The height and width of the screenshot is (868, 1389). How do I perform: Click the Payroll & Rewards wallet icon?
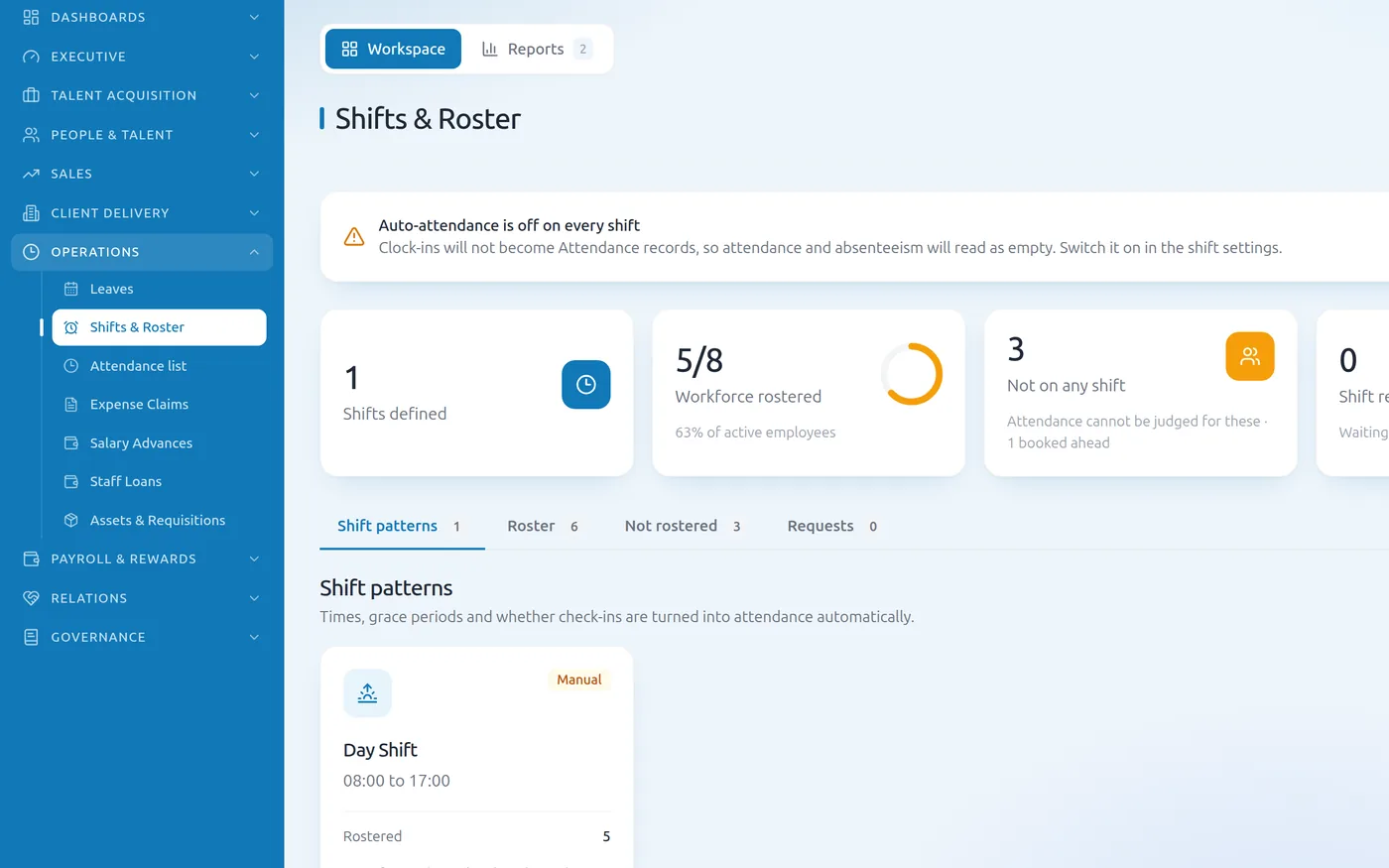(31, 559)
